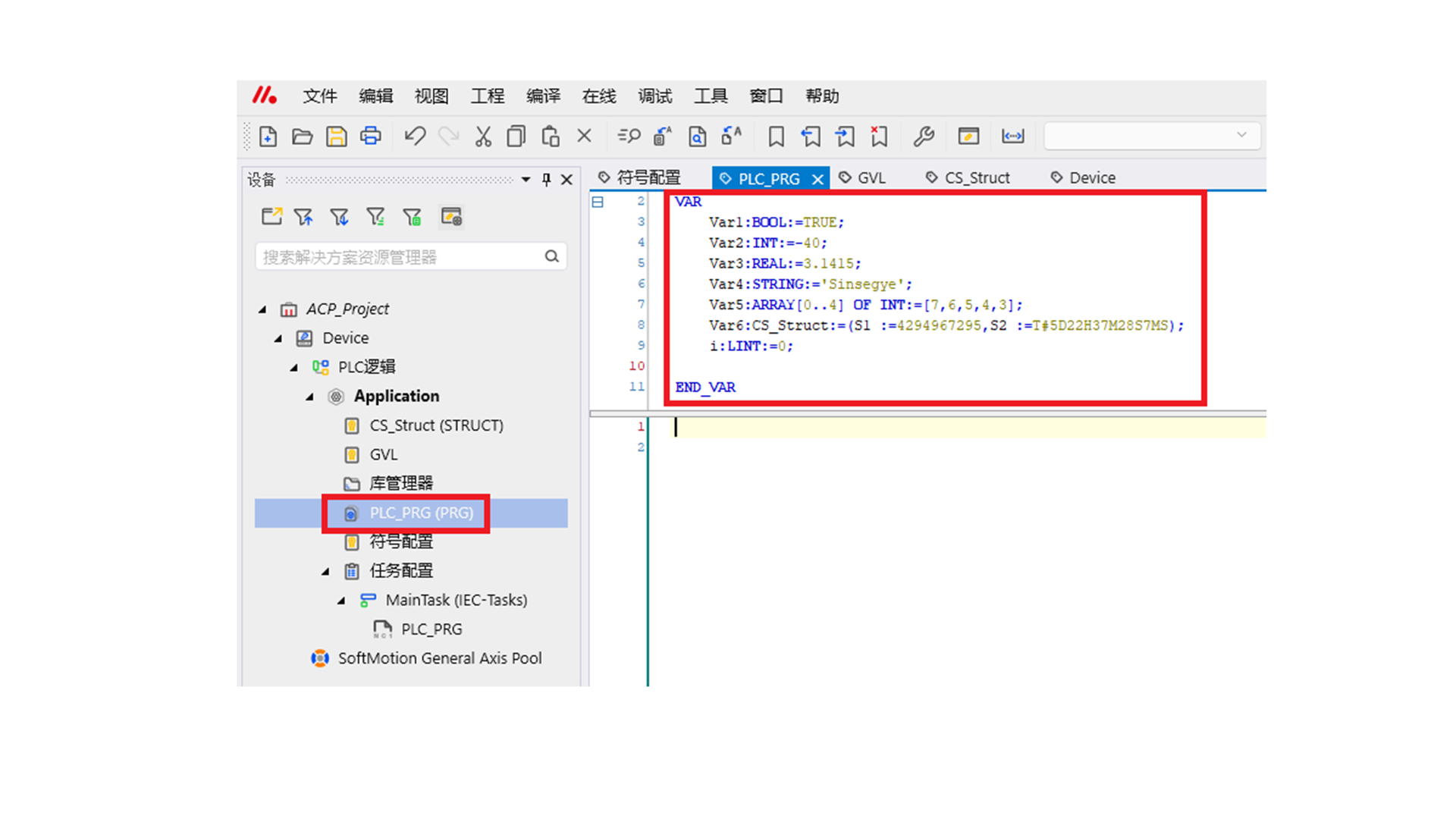Open the 编译 menu
This screenshot has width=1456, height=819.
543,96
